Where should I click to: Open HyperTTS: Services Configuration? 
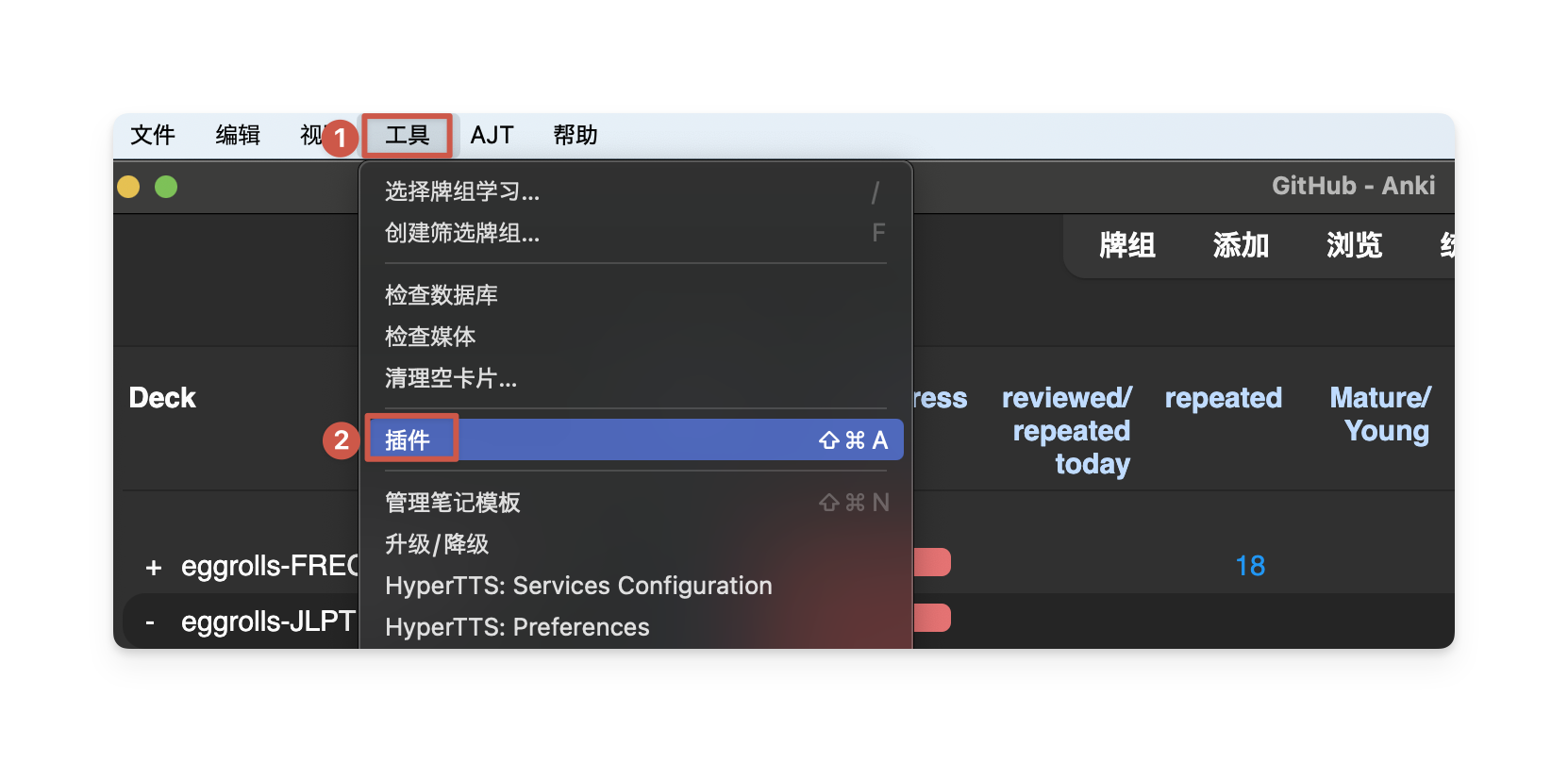tap(578, 586)
